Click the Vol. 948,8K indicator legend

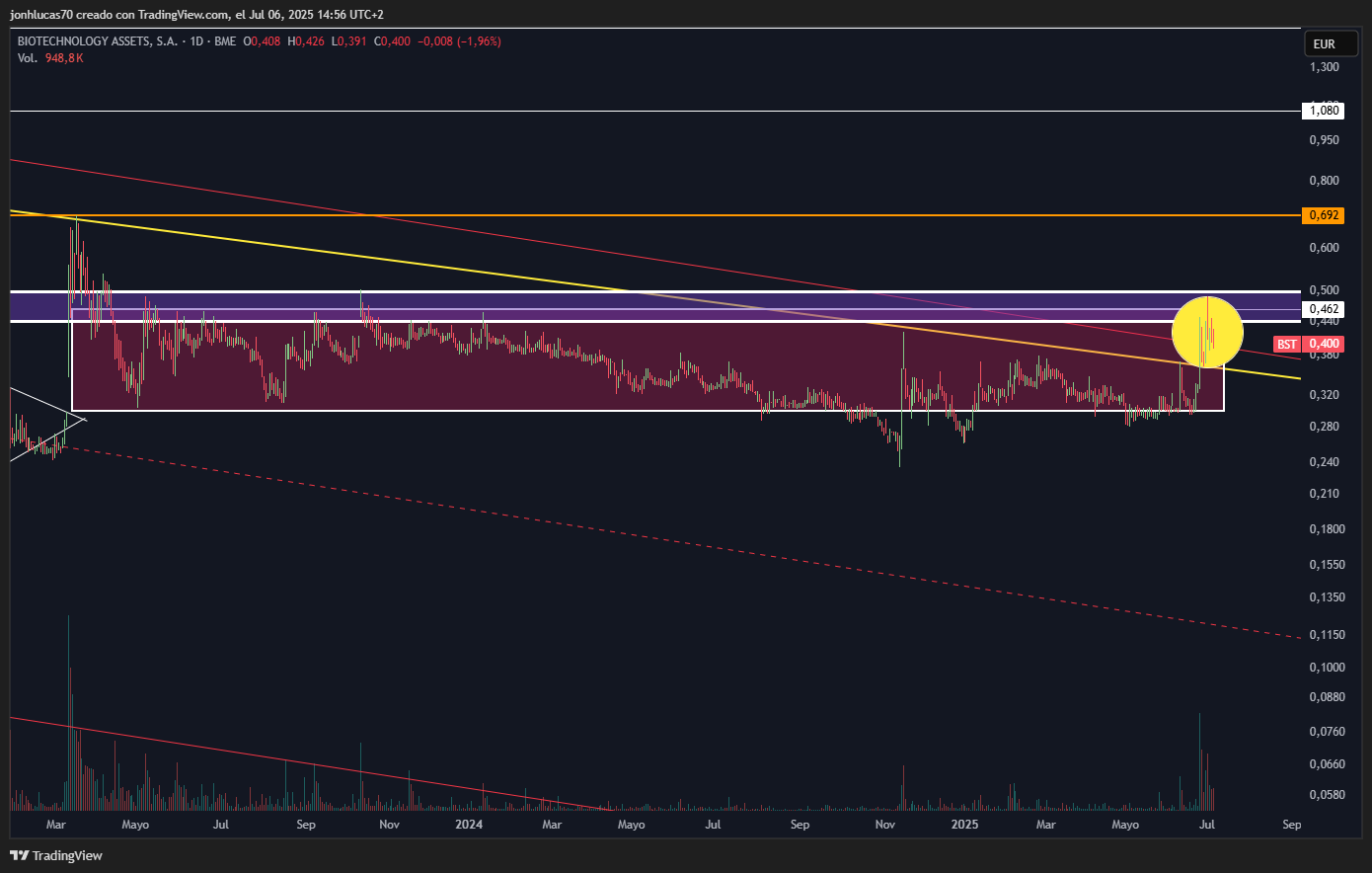[50, 58]
